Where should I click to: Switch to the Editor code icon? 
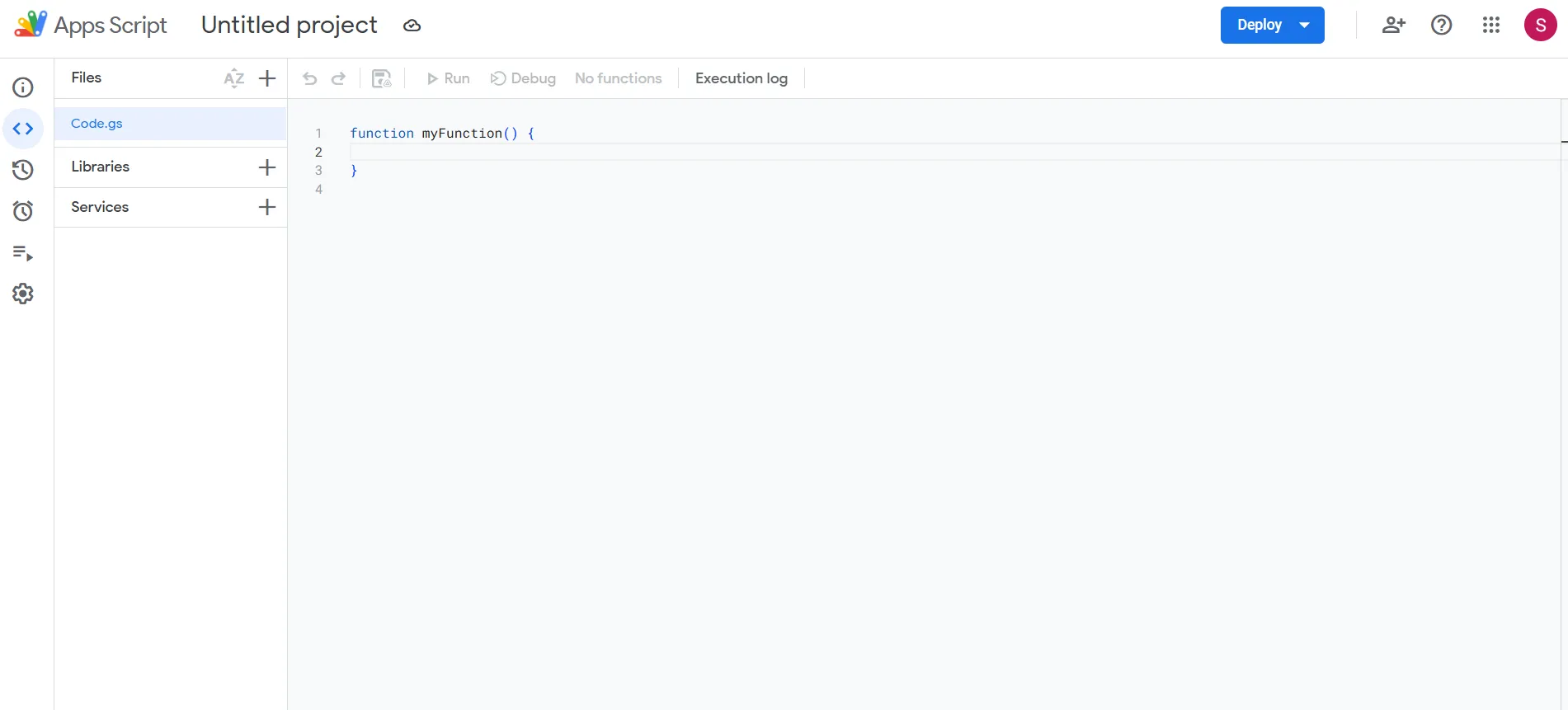point(23,129)
